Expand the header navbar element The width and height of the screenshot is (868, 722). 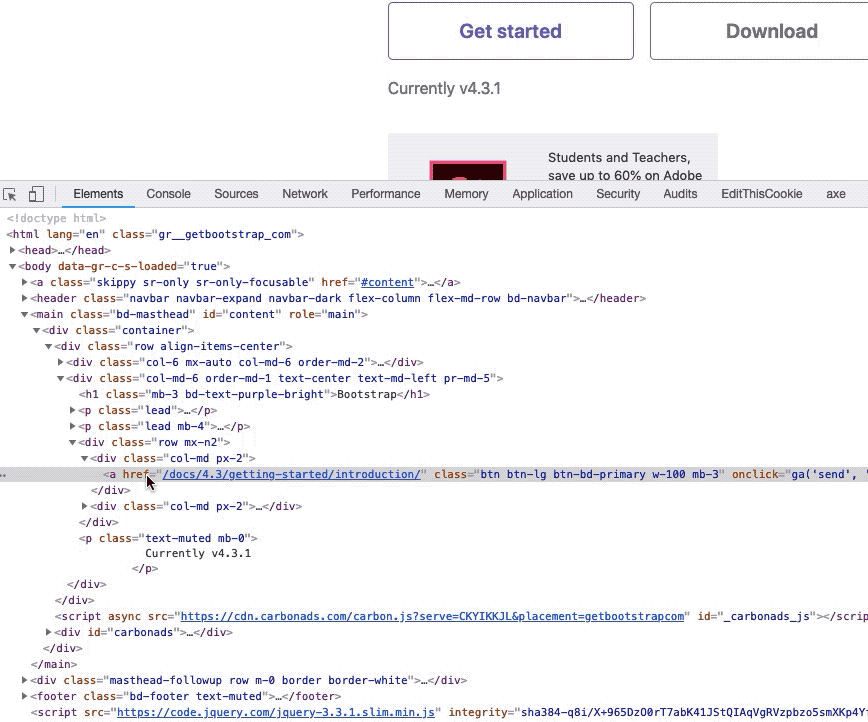pyautogui.click(x=24, y=298)
